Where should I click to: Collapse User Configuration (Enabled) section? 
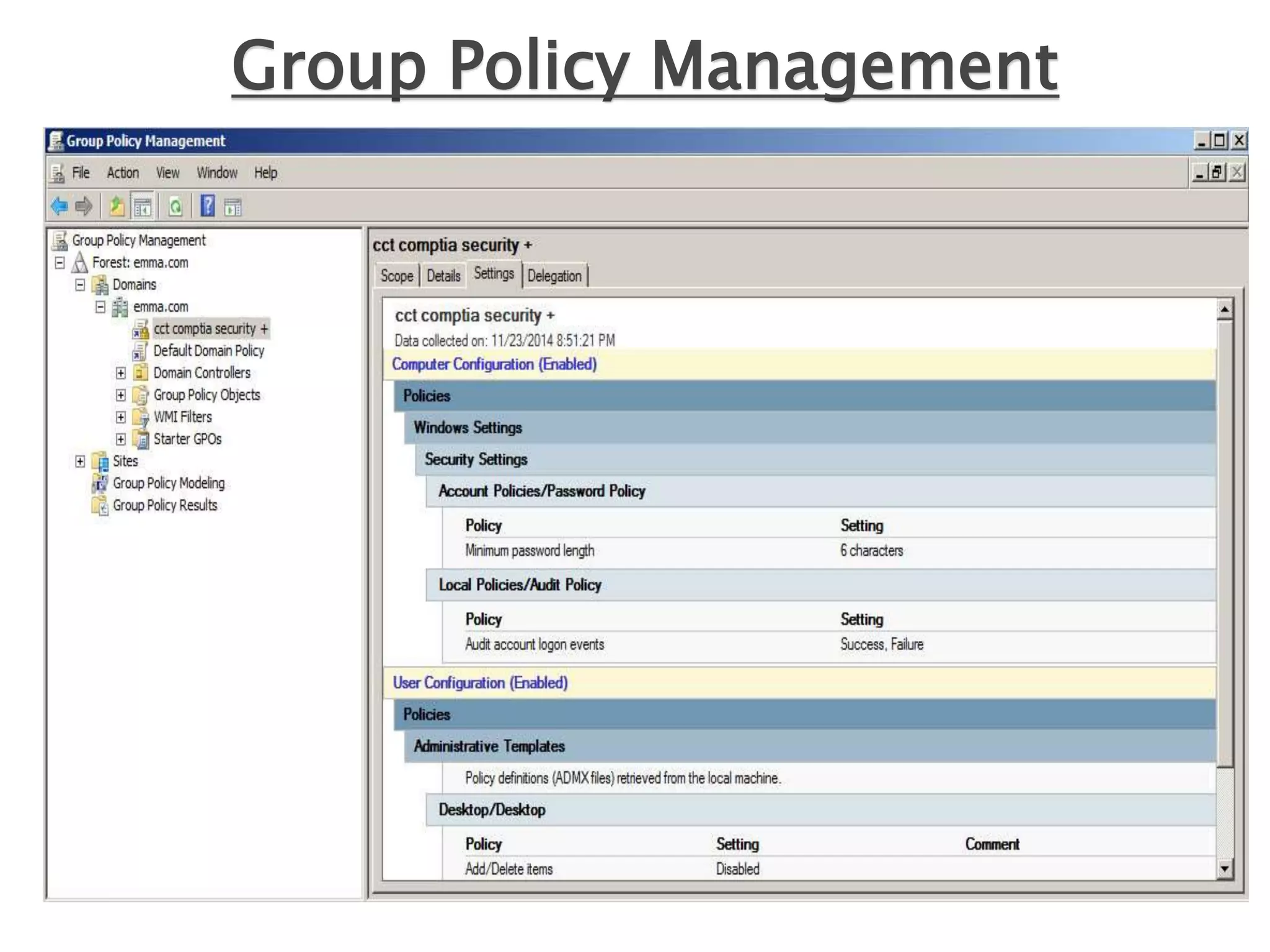click(799, 683)
